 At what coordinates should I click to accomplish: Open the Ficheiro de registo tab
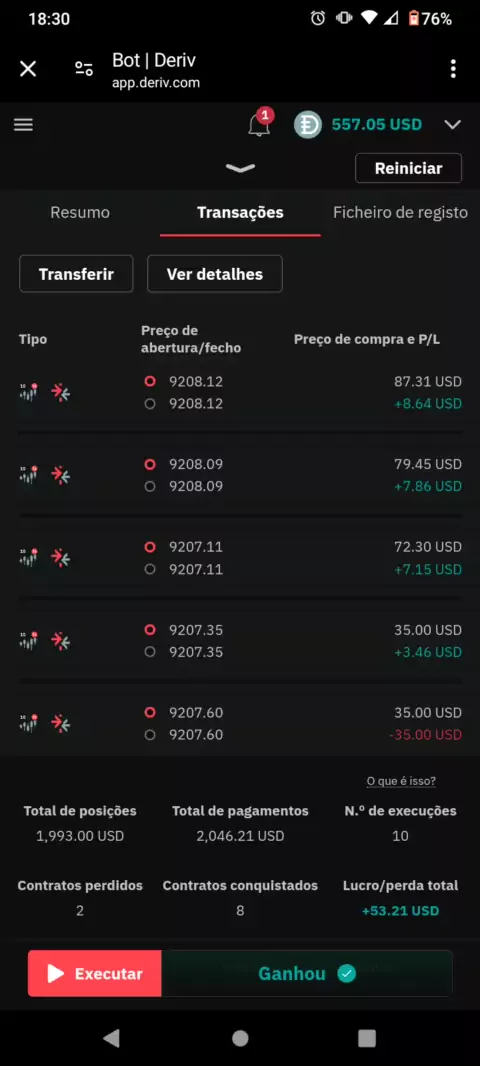click(x=400, y=213)
